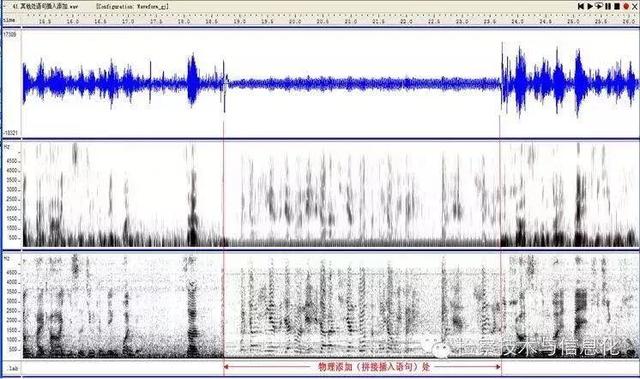Screen dimensions: 640x379
Task: Click the Configuration Waveform label in the title bar
Action: click(x=133, y=7)
